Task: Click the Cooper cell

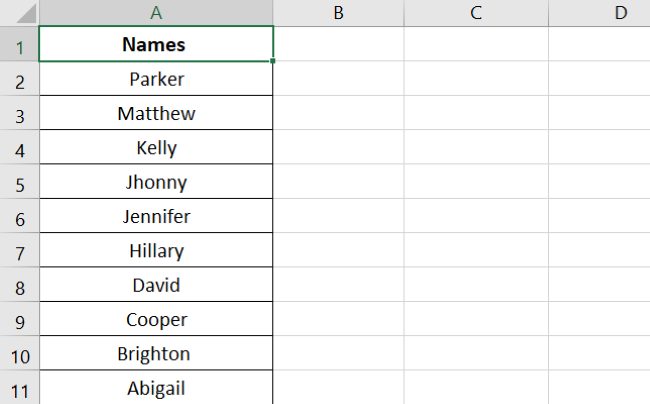Action: [x=156, y=320]
